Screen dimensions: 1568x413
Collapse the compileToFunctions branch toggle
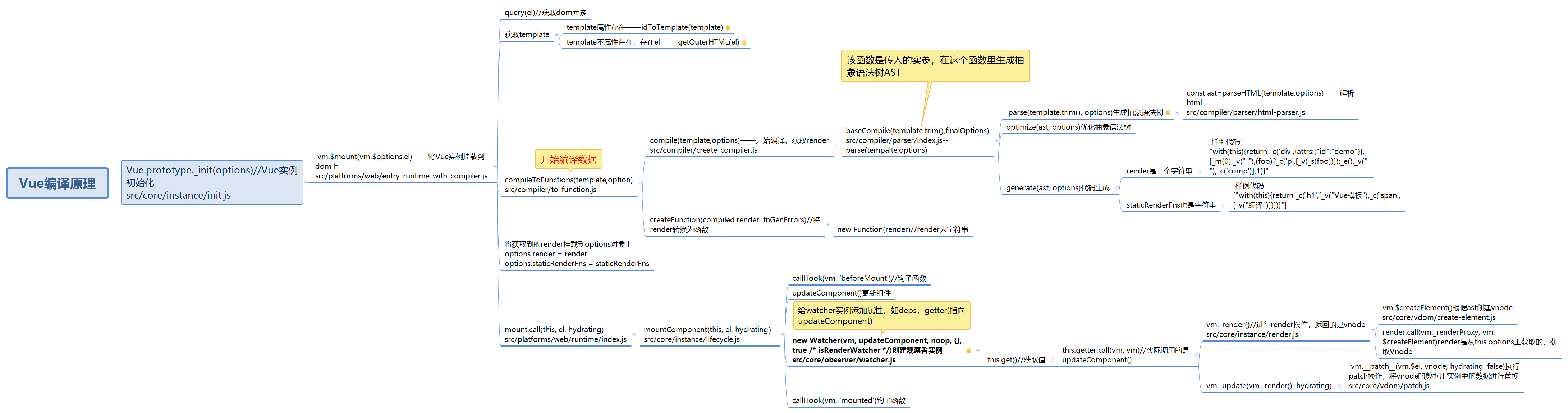pos(640,185)
